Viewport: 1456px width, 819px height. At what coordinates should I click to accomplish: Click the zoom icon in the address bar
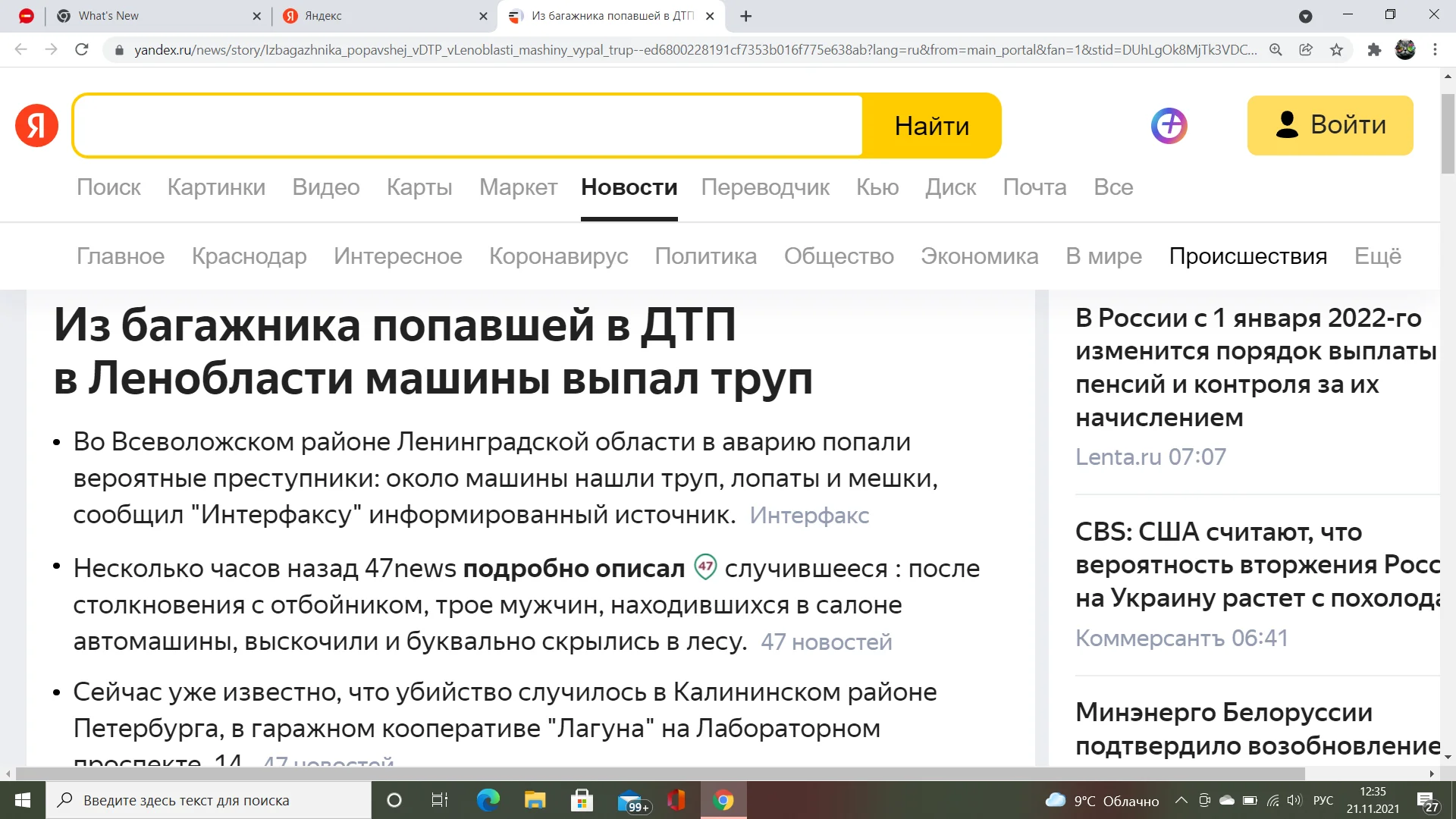(1276, 50)
